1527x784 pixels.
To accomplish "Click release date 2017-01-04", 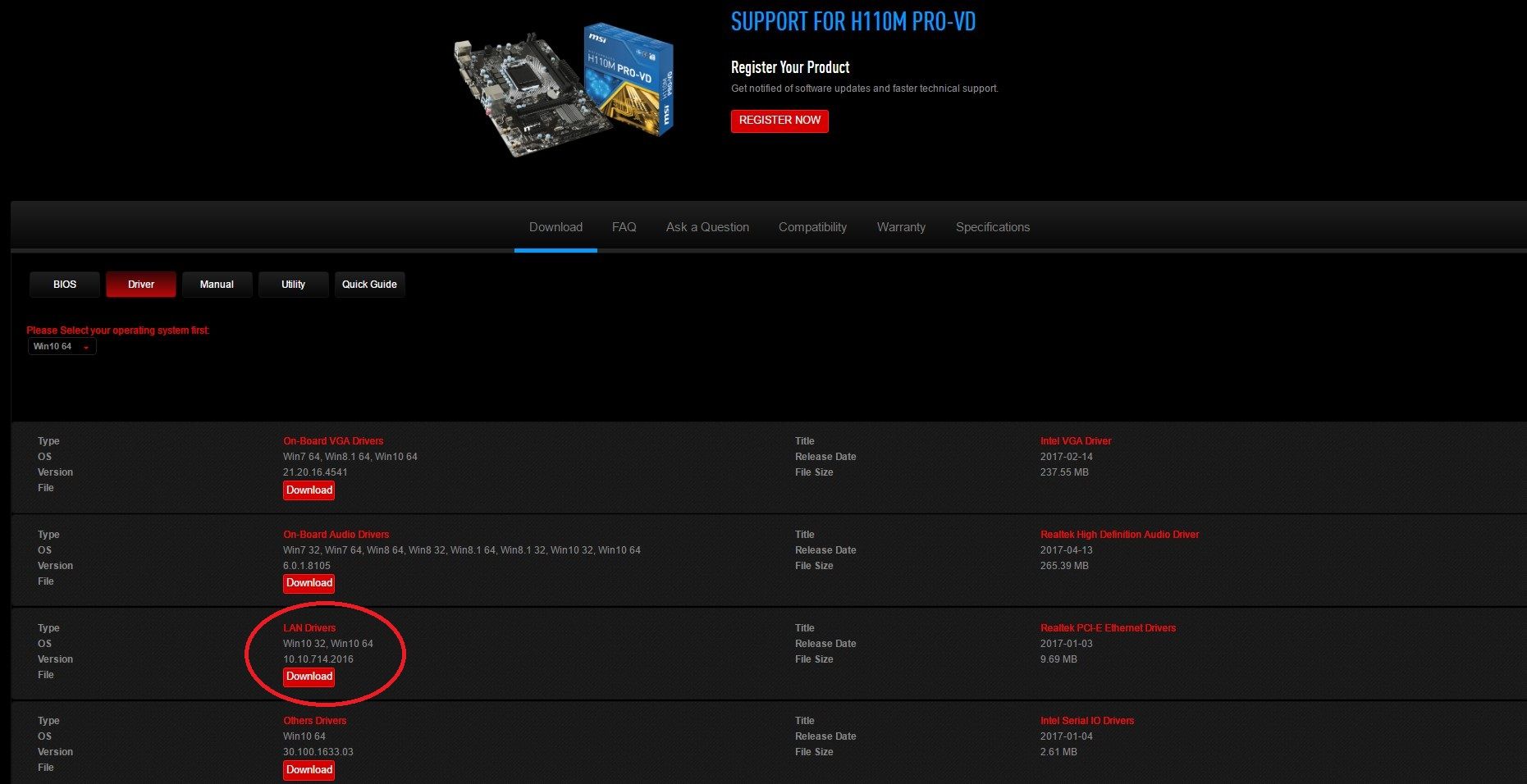I will click(x=1067, y=736).
